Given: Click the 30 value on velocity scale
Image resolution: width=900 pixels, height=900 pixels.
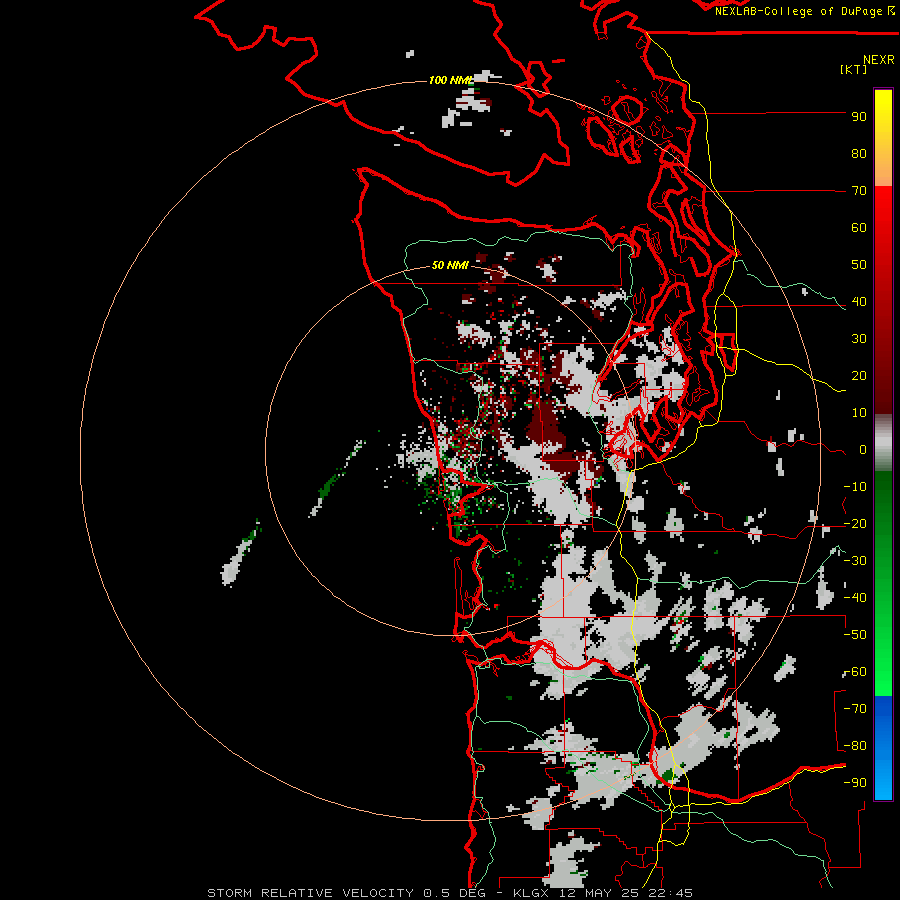Looking at the screenshot, I should coord(859,339).
